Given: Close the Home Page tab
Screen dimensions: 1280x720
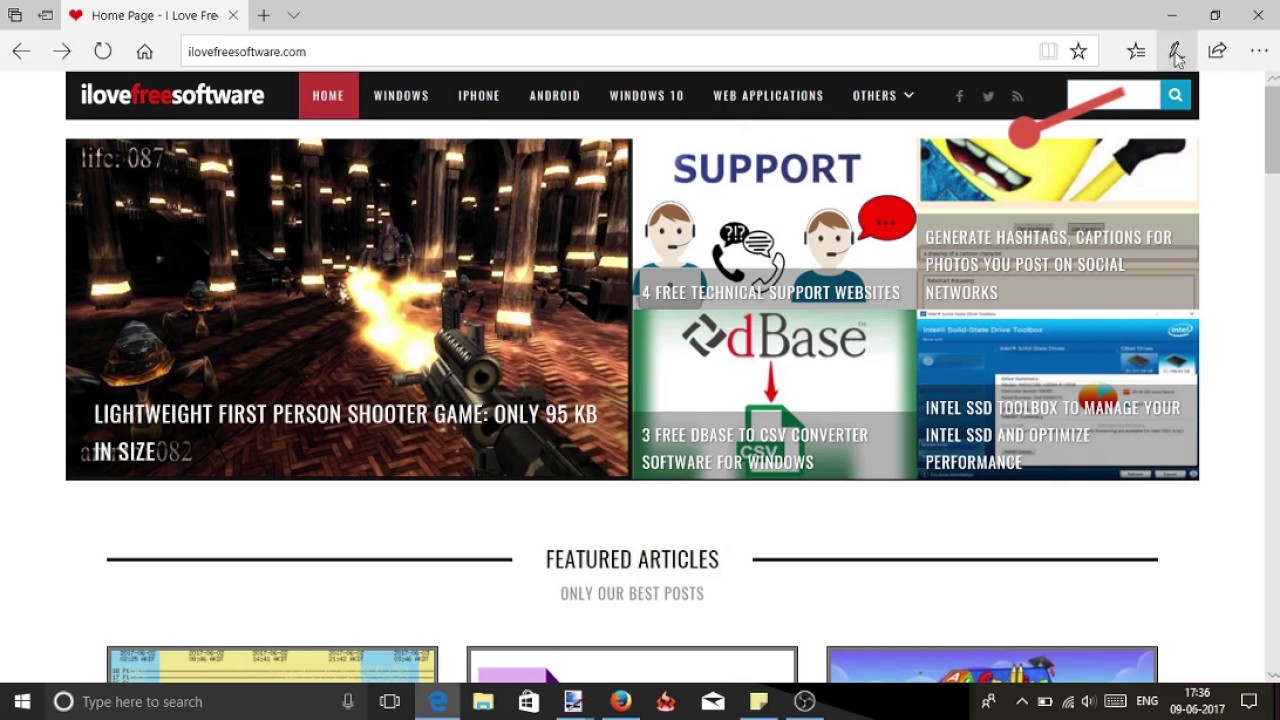Looking at the screenshot, I should (x=233, y=15).
